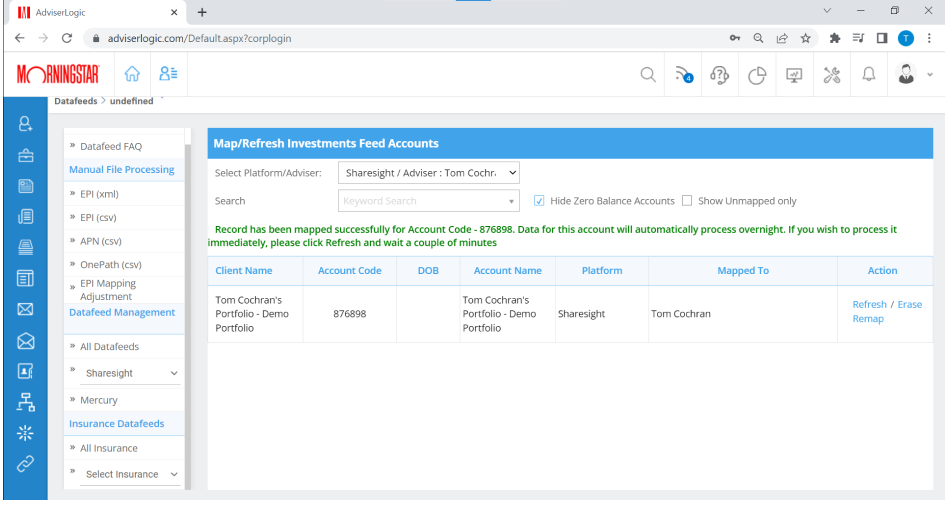Click the sidebar contact card icon
The height and width of the screenshot is (507, 945).
pyautogui.click(x=25, y=371)
